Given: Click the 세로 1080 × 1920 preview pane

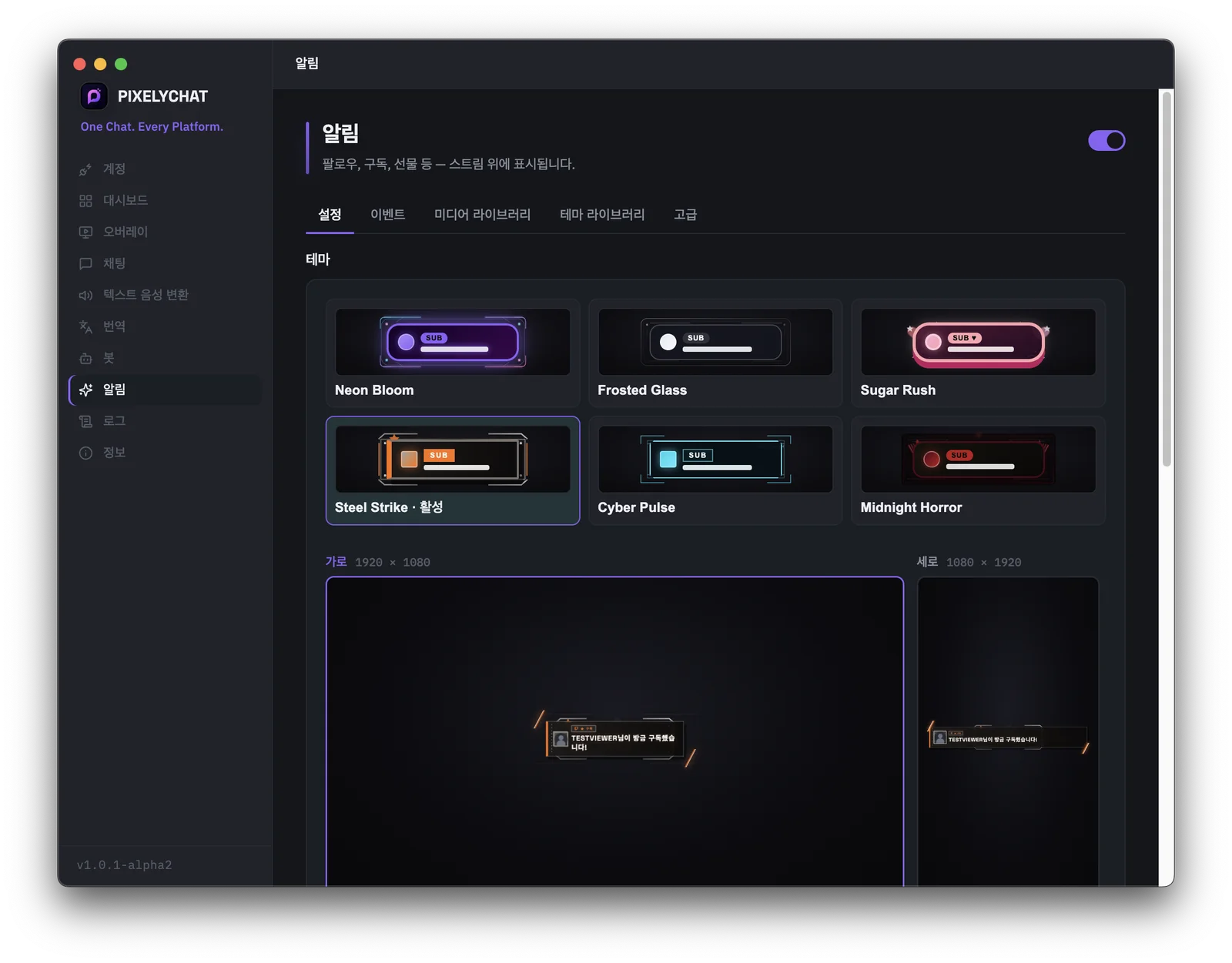Looking at the screenshot, I should point(1008,731).
